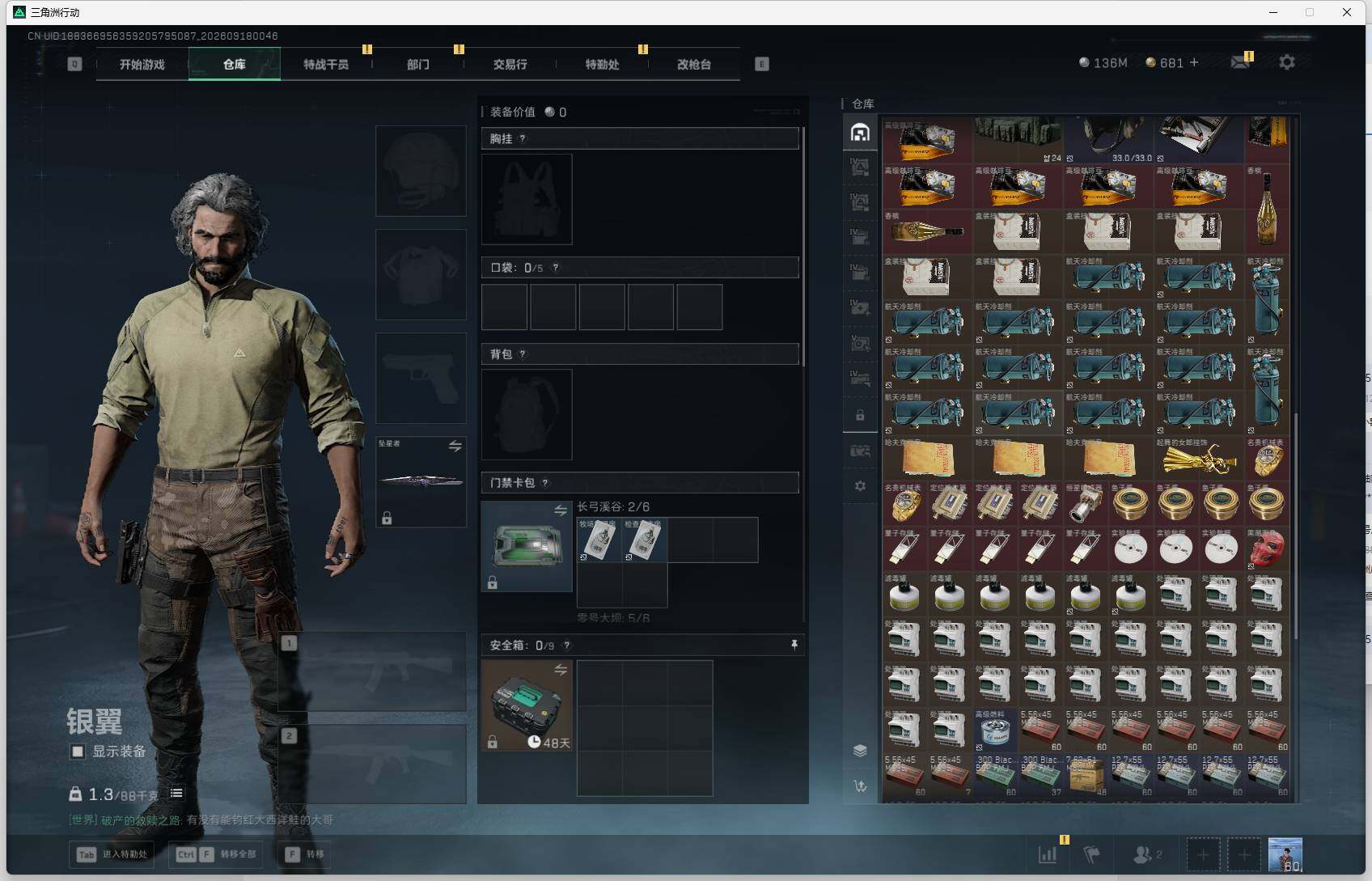
Task: Expand the weight details list icon
Action: 176,794
